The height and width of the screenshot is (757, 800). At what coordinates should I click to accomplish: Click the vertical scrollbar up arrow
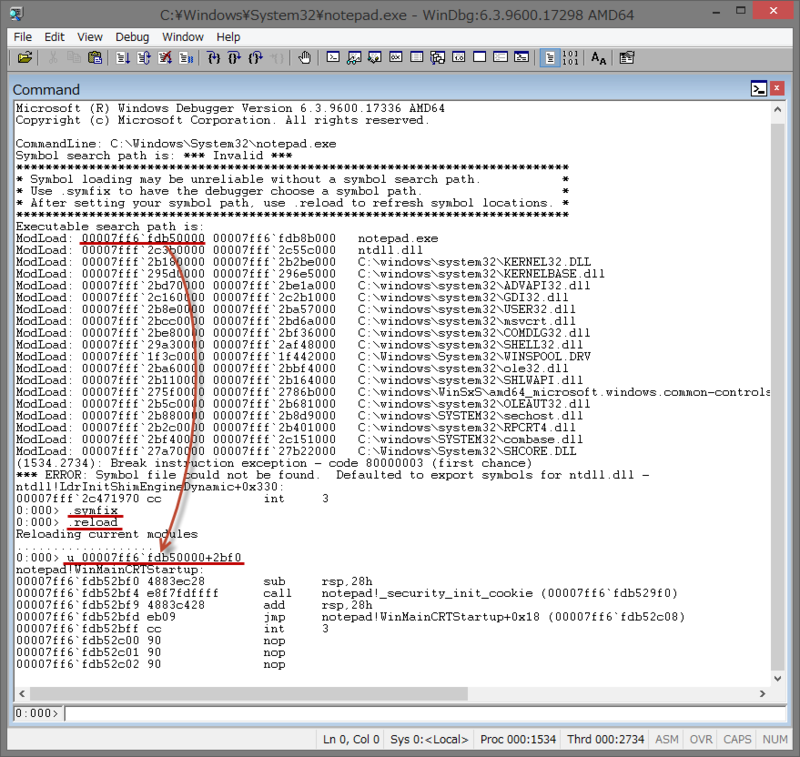coord(778,109)
